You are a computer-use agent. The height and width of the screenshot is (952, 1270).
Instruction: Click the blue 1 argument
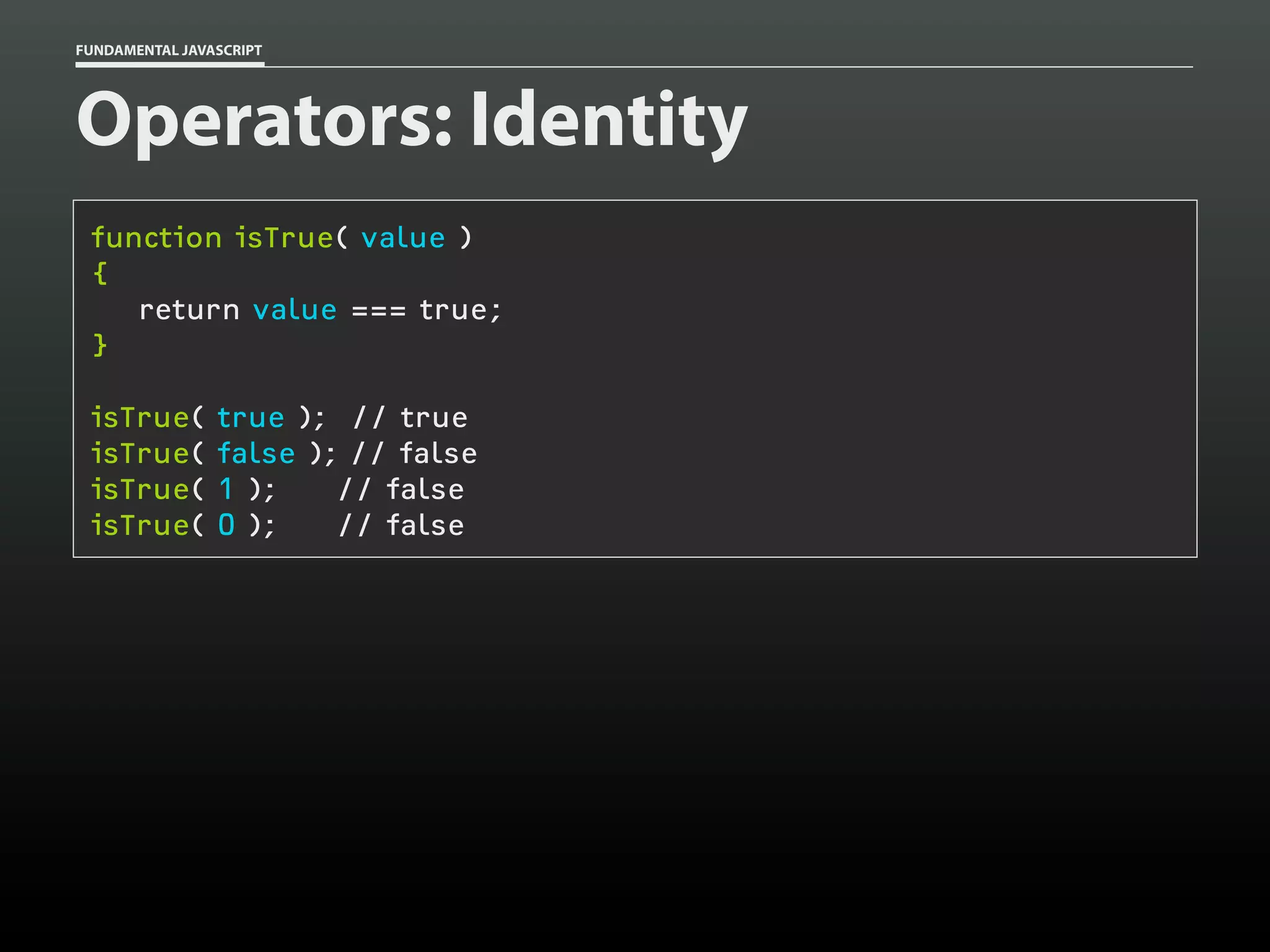click(226, 489)
